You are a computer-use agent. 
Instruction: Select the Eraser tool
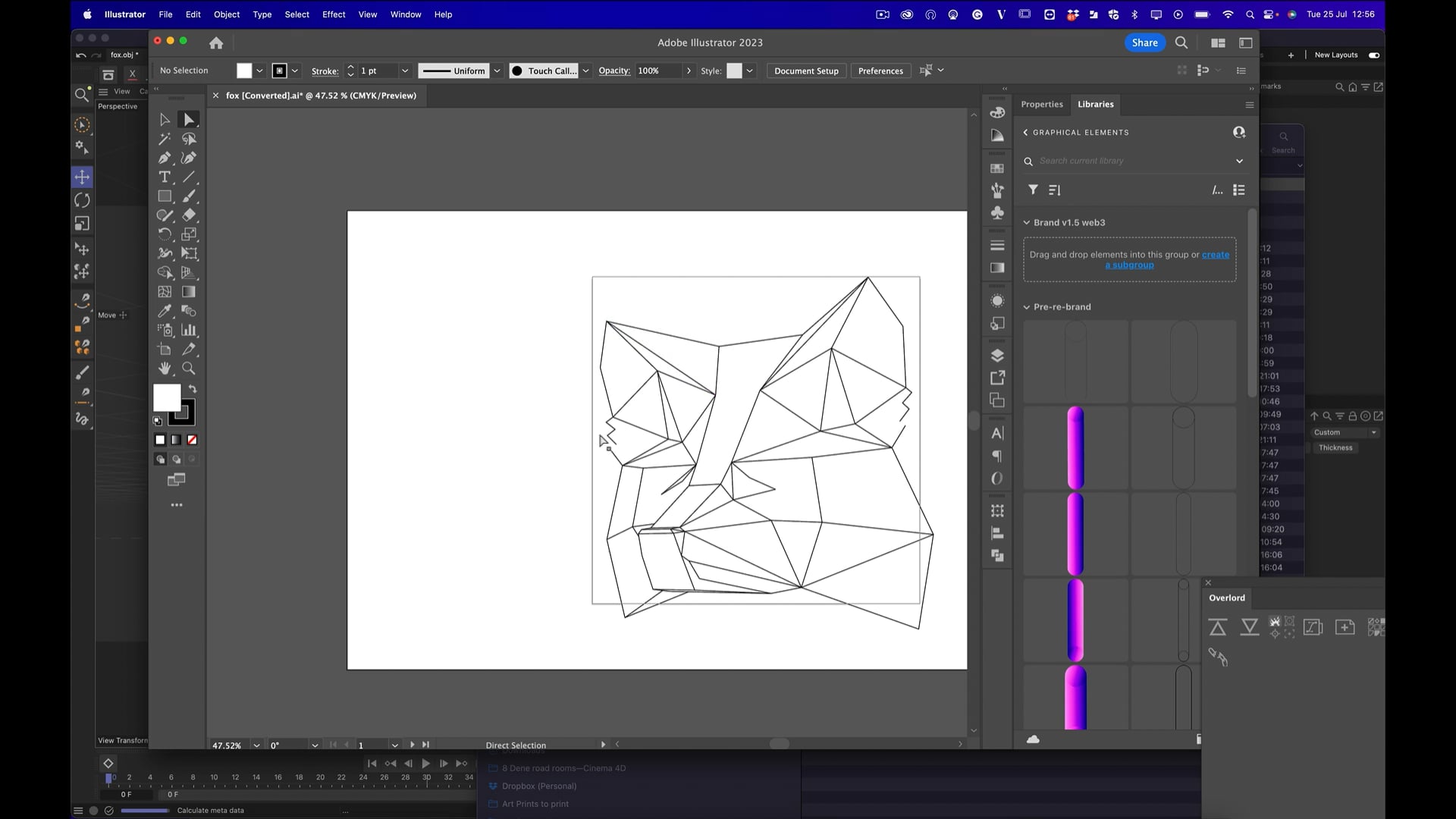[189, 215]
